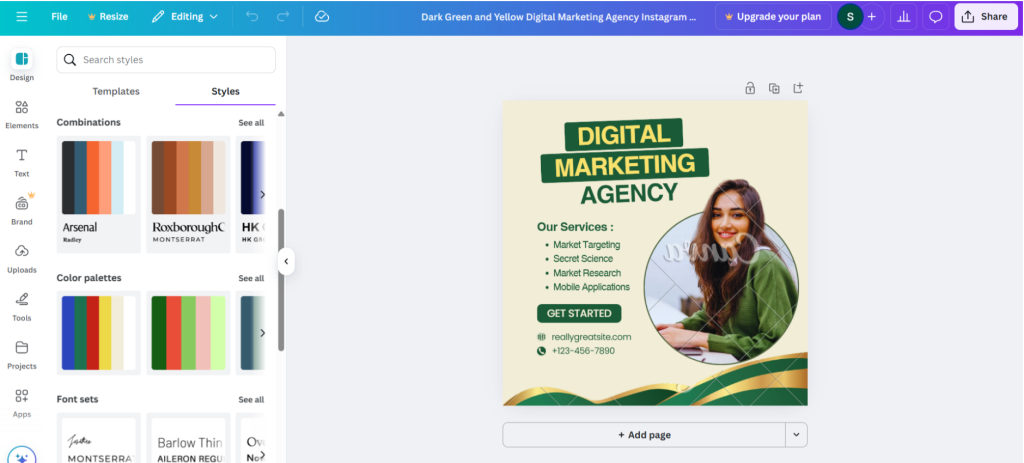Open the Editing mode dropdown
This screenshot has height=463, width=1024.
[185, 17]
